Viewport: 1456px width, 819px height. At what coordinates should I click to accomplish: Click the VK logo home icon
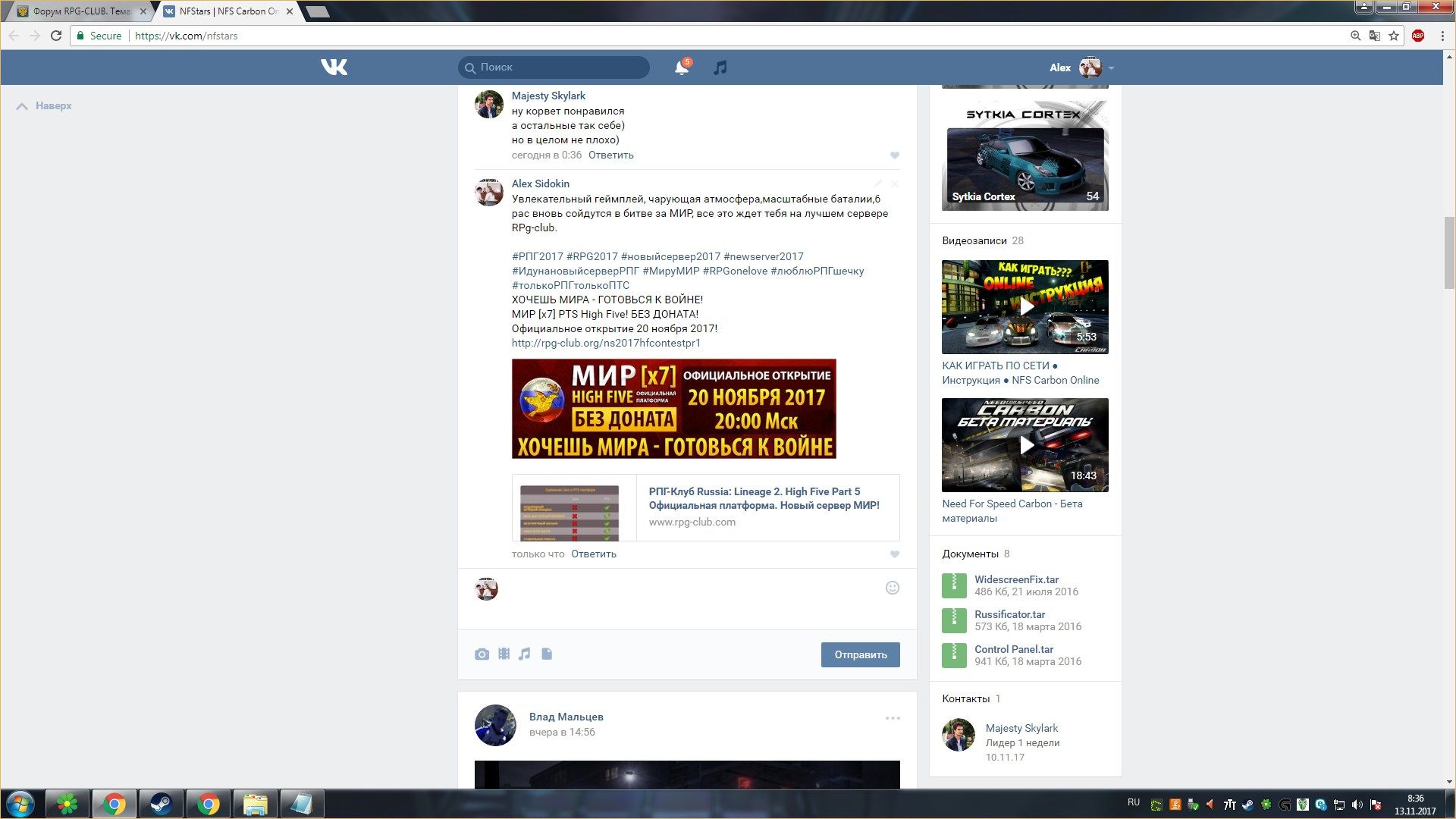[334, 67]
